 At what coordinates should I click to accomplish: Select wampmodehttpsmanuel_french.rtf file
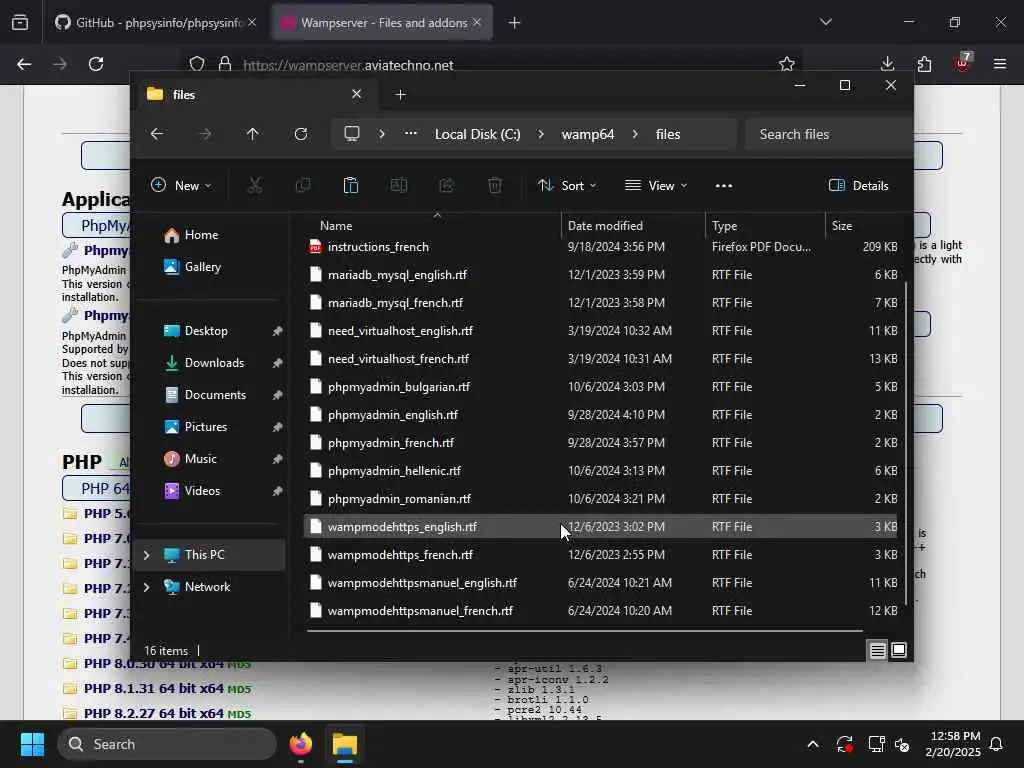click(x=600, y=611)
